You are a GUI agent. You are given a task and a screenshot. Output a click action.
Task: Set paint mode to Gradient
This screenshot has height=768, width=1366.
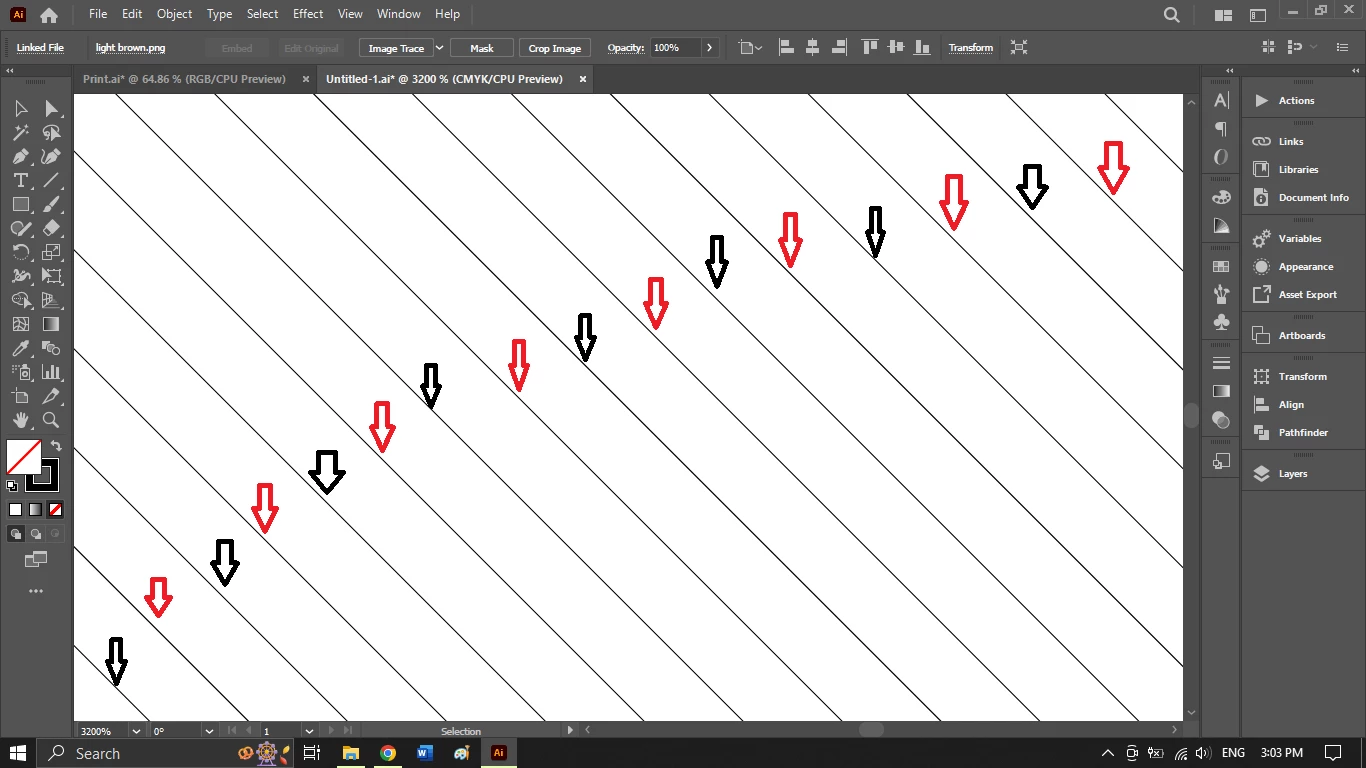(x=35, y=509)
